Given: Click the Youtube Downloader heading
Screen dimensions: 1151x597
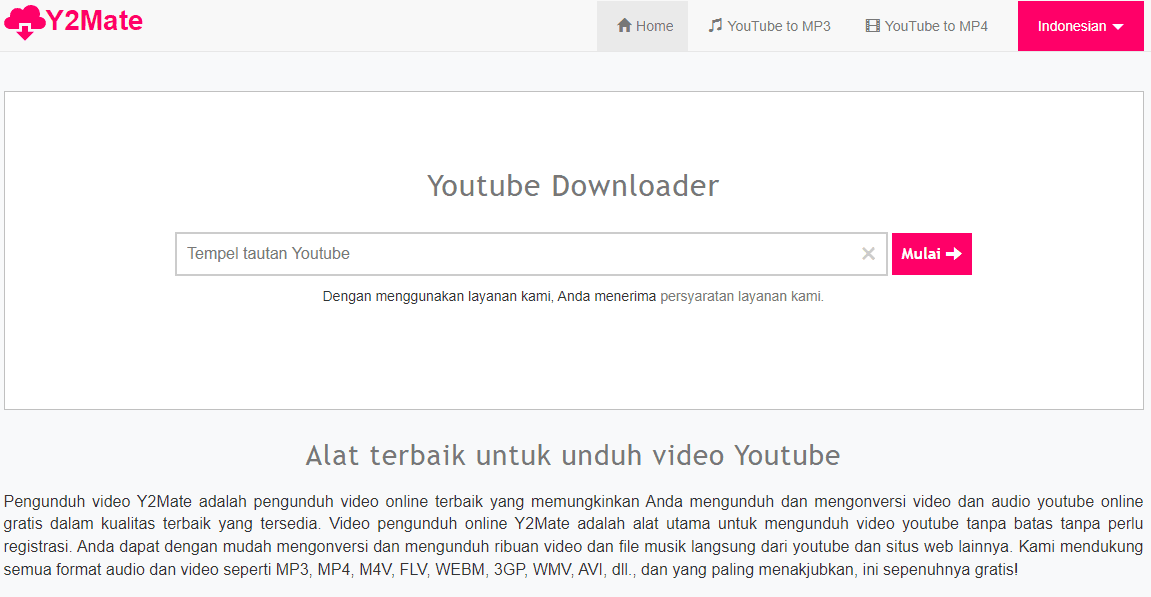Looking at the screenshot, I should 573,186.
